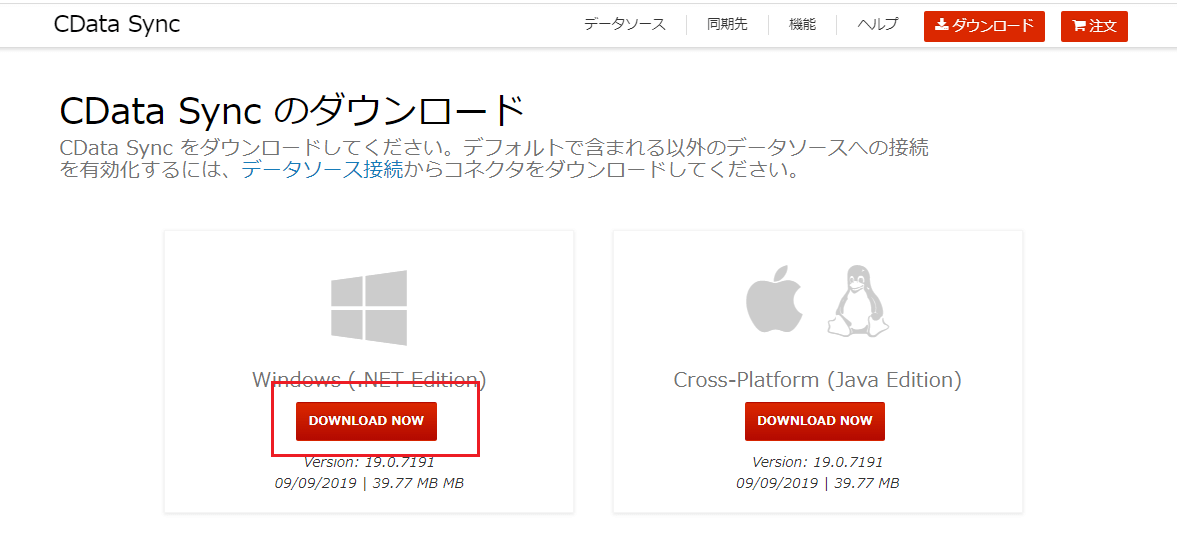1177x553 pixels.
Task: Open the 機能 menu
Action: 802,25
